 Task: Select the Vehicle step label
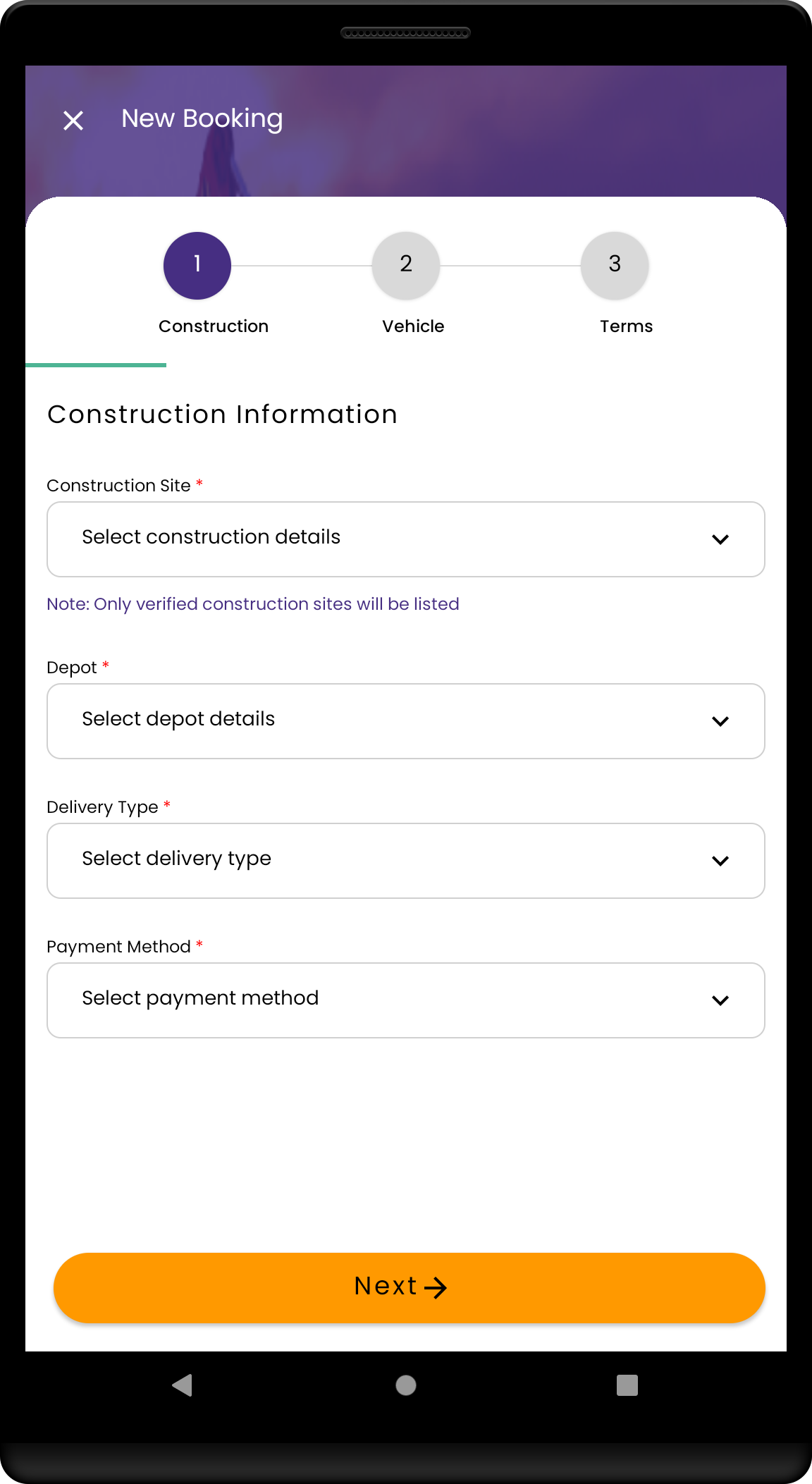[413, 326]
